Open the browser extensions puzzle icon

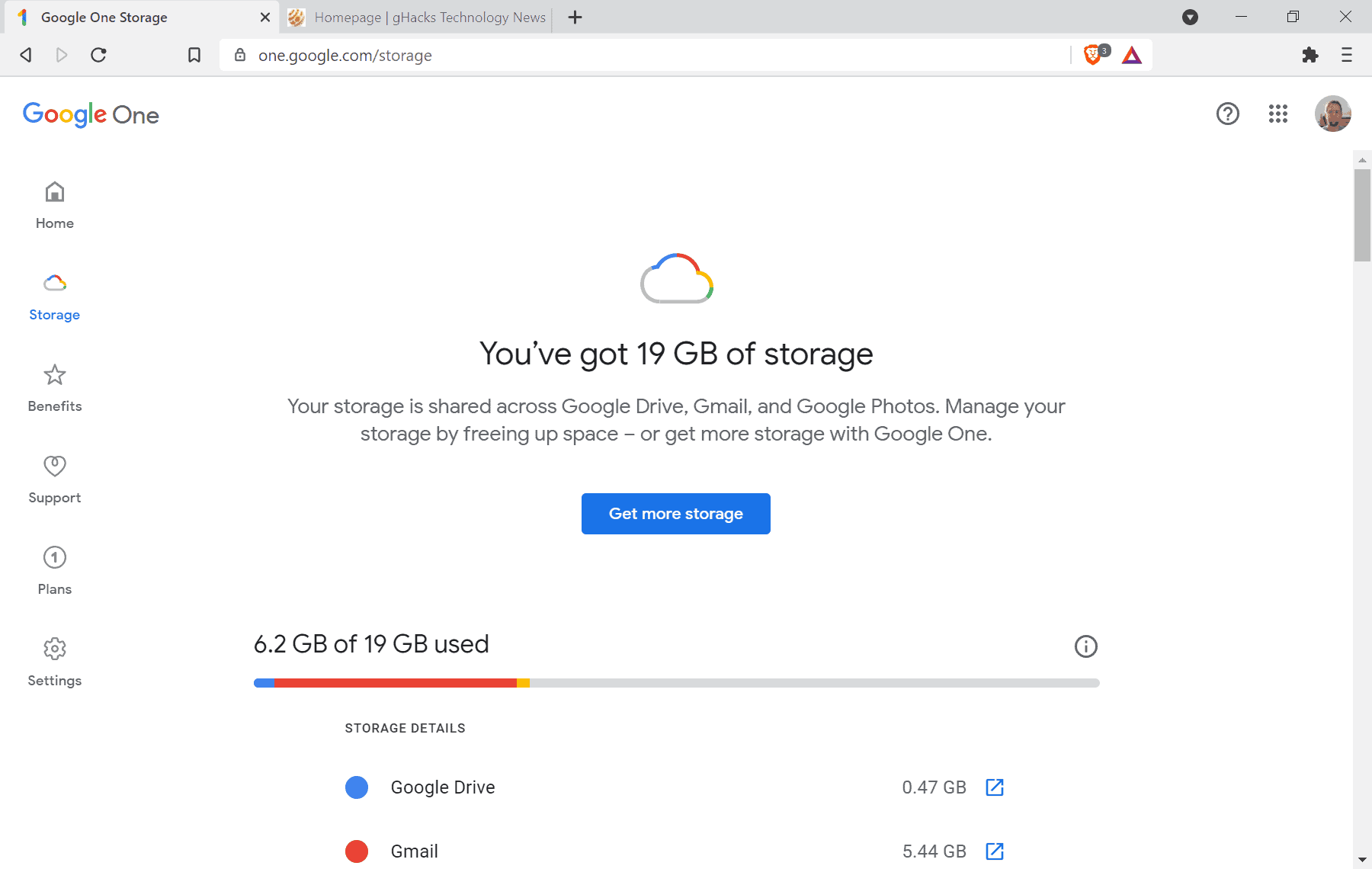pos(1309,55)
